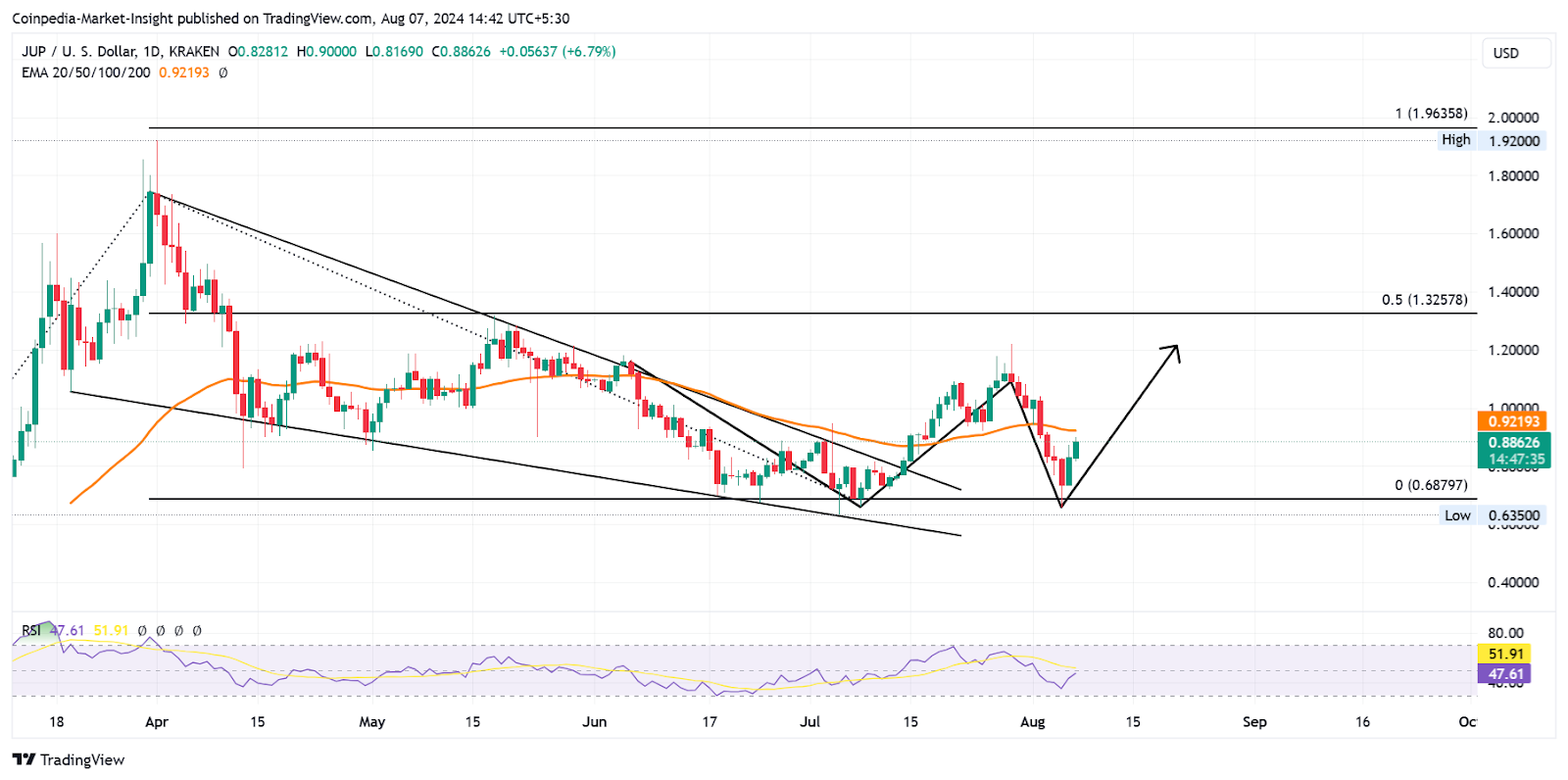The height and width of the screenshot is (780, 1568).
Task: Click the Low 0.63500 price label
Action: 1493,515
